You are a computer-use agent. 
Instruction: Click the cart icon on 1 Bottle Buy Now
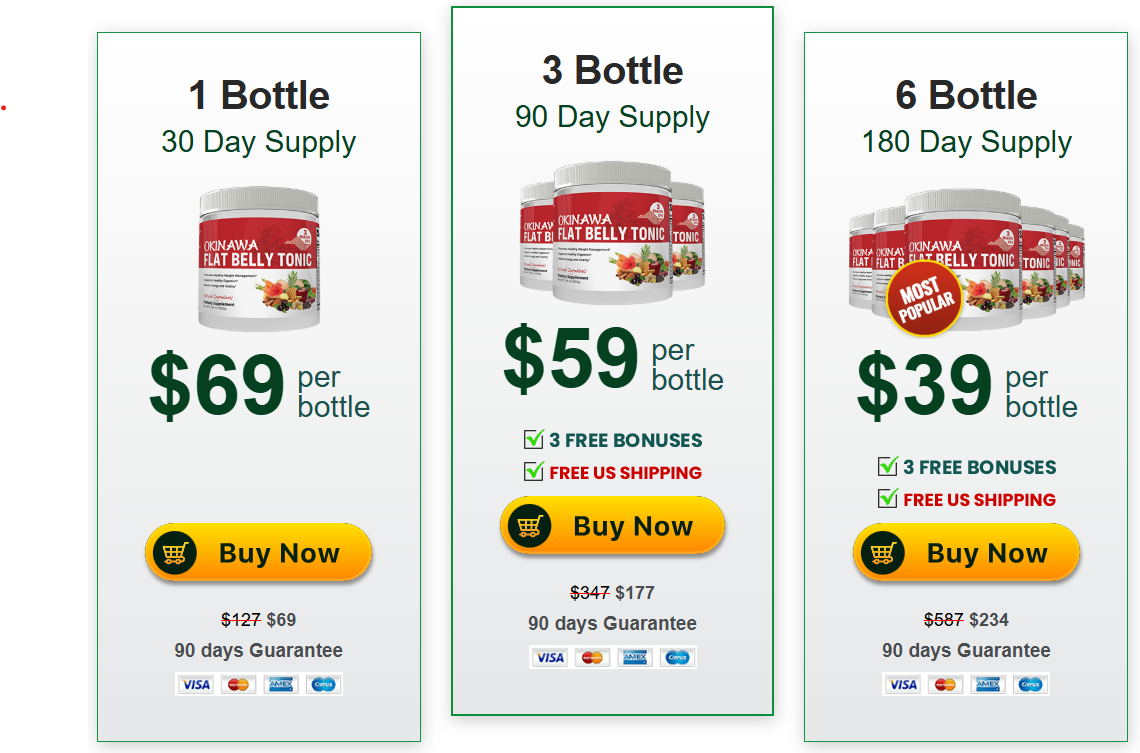[174, 553]
